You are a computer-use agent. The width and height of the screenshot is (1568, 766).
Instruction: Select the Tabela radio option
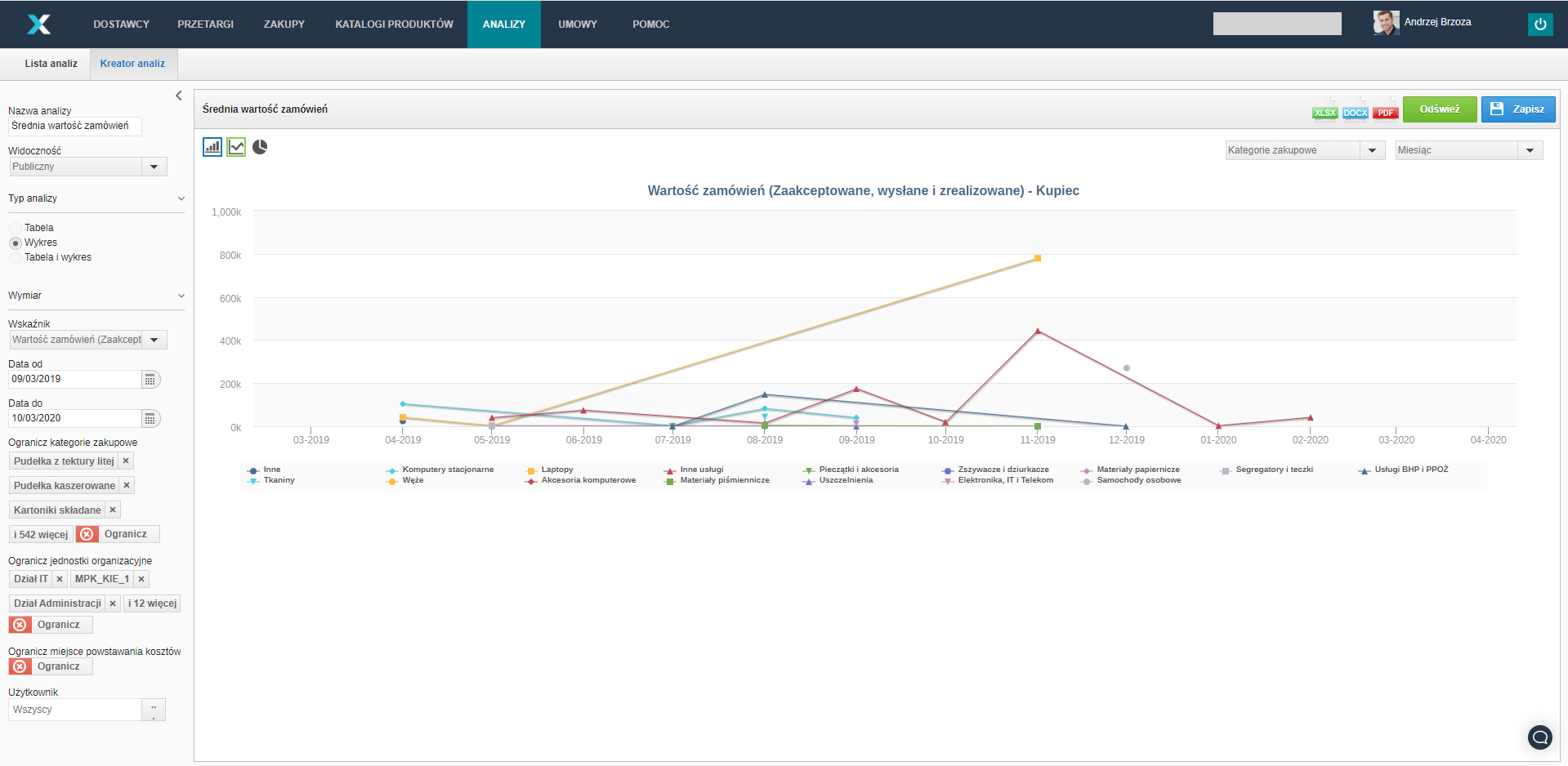click(x=16, y=229)
